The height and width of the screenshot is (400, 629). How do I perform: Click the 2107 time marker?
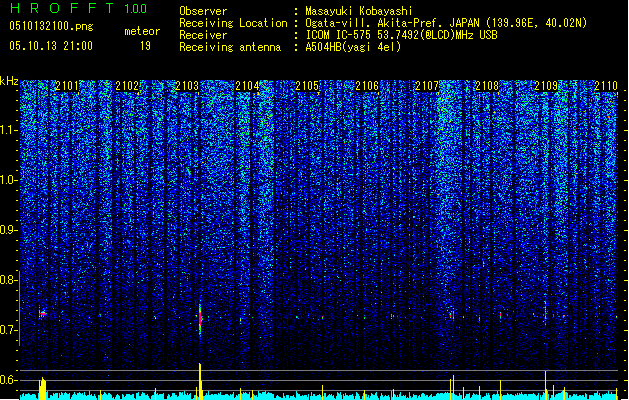(x=427, y=86)
